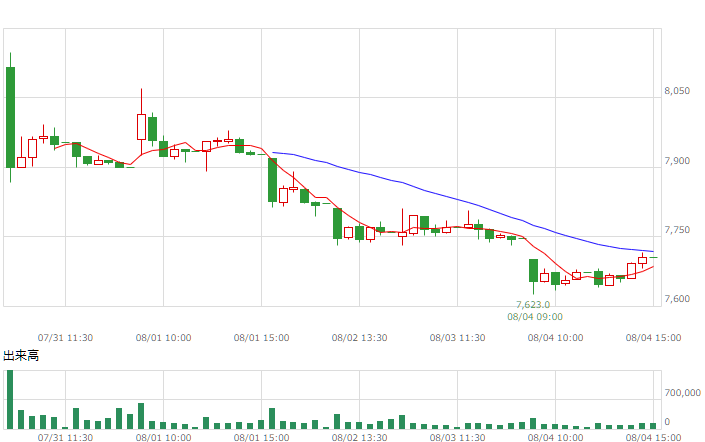Click the 08/04 15:00 volume chart time label
705x442 pixels.
tap(653, 438)
